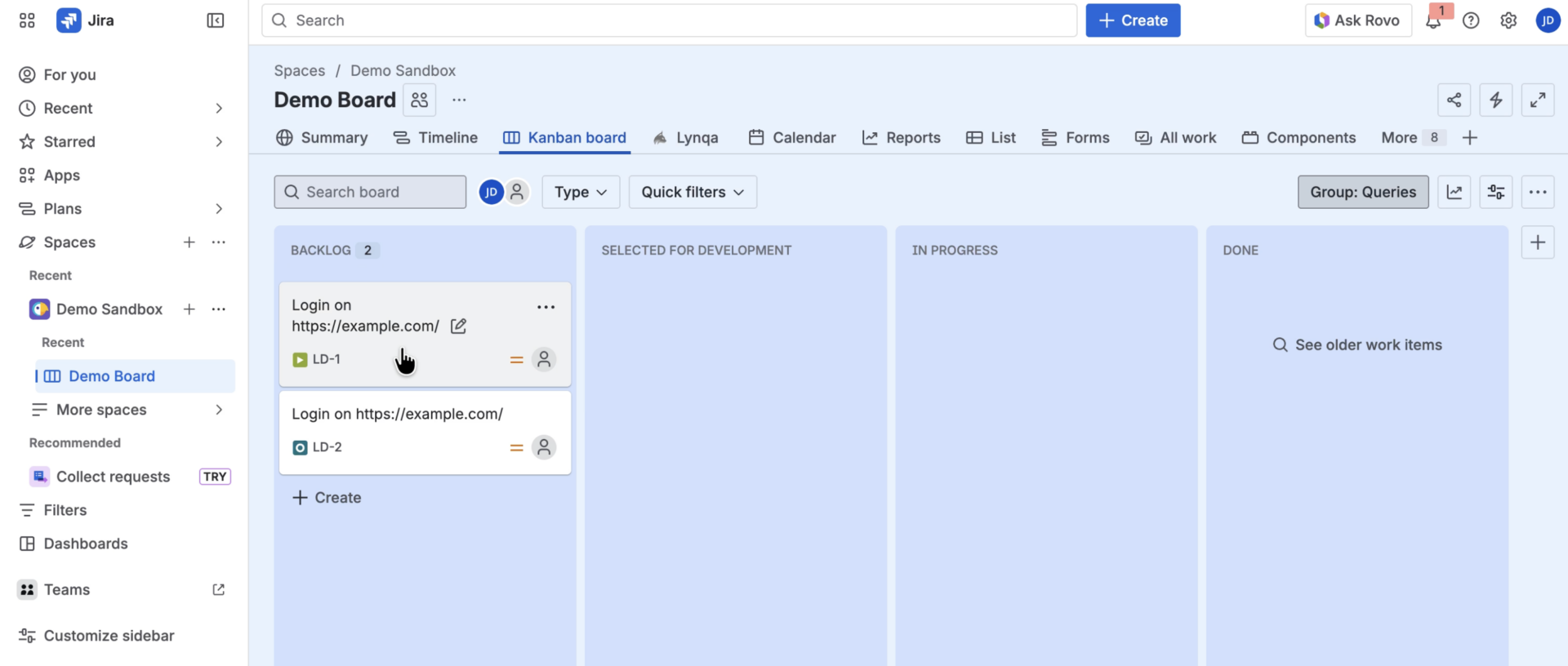Image resolution: width=1568 pixels, height=666 pixels.
Task: Collapse sidebar using the panel icon
Action: [216, 20]
